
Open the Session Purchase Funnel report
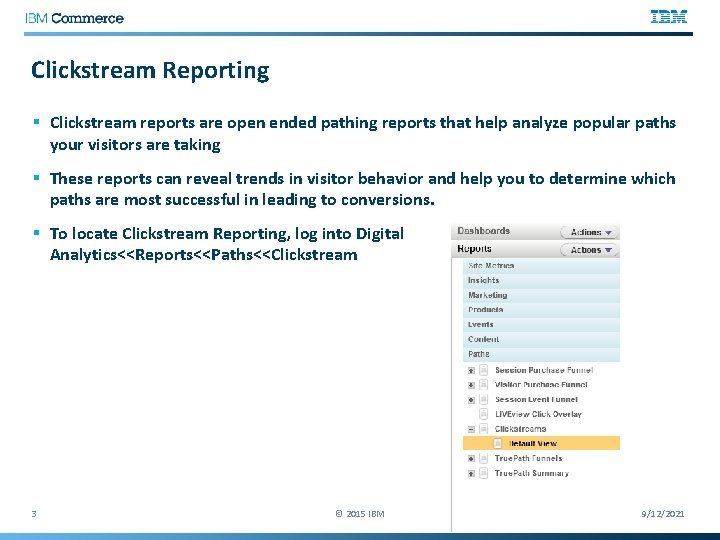(544, 370)
